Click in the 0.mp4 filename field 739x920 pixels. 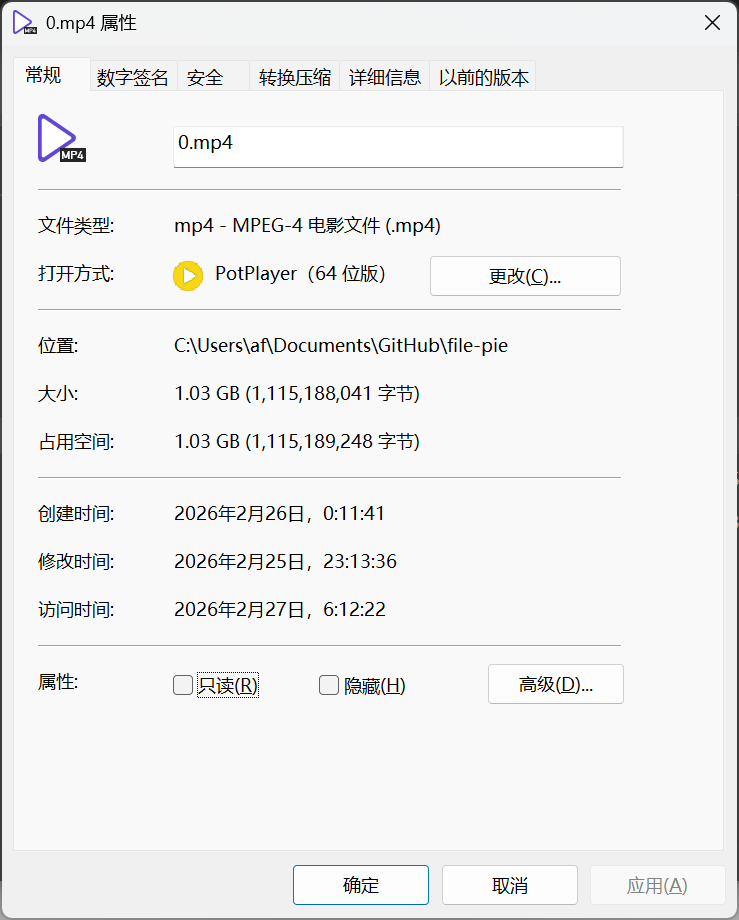coord(398,146)
